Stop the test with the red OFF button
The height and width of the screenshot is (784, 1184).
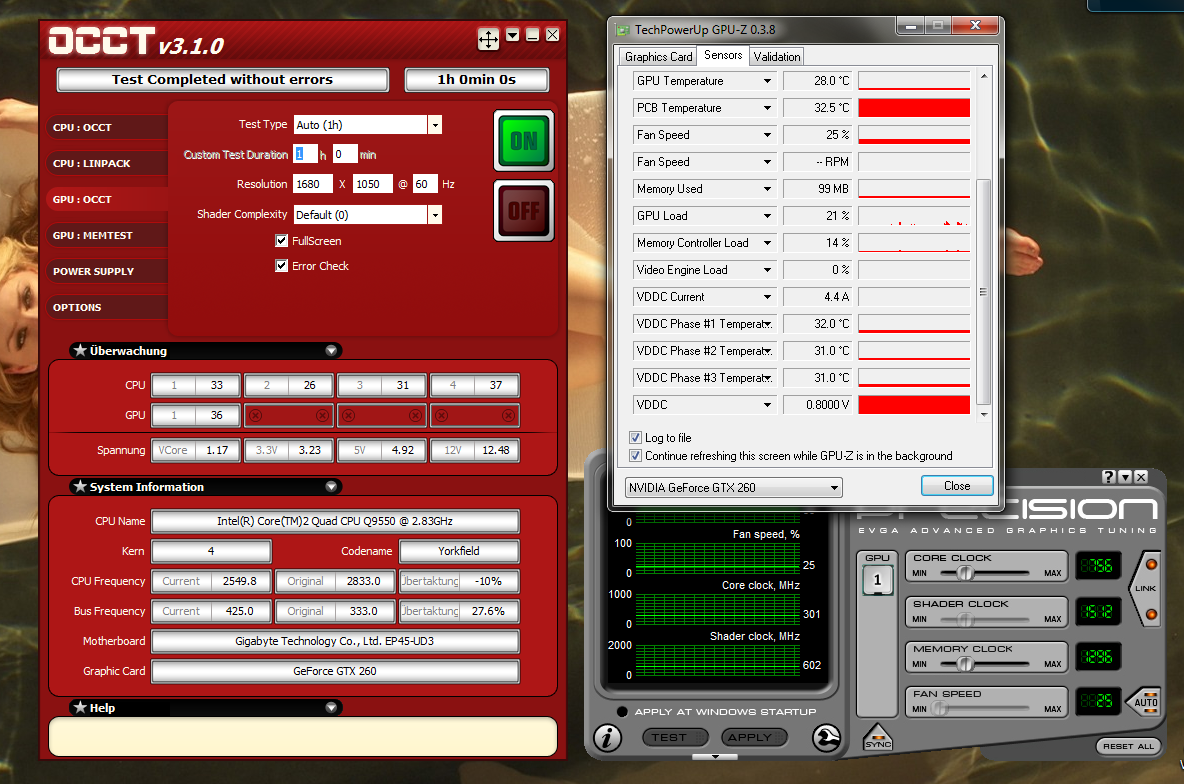click(x=524, y=211)
